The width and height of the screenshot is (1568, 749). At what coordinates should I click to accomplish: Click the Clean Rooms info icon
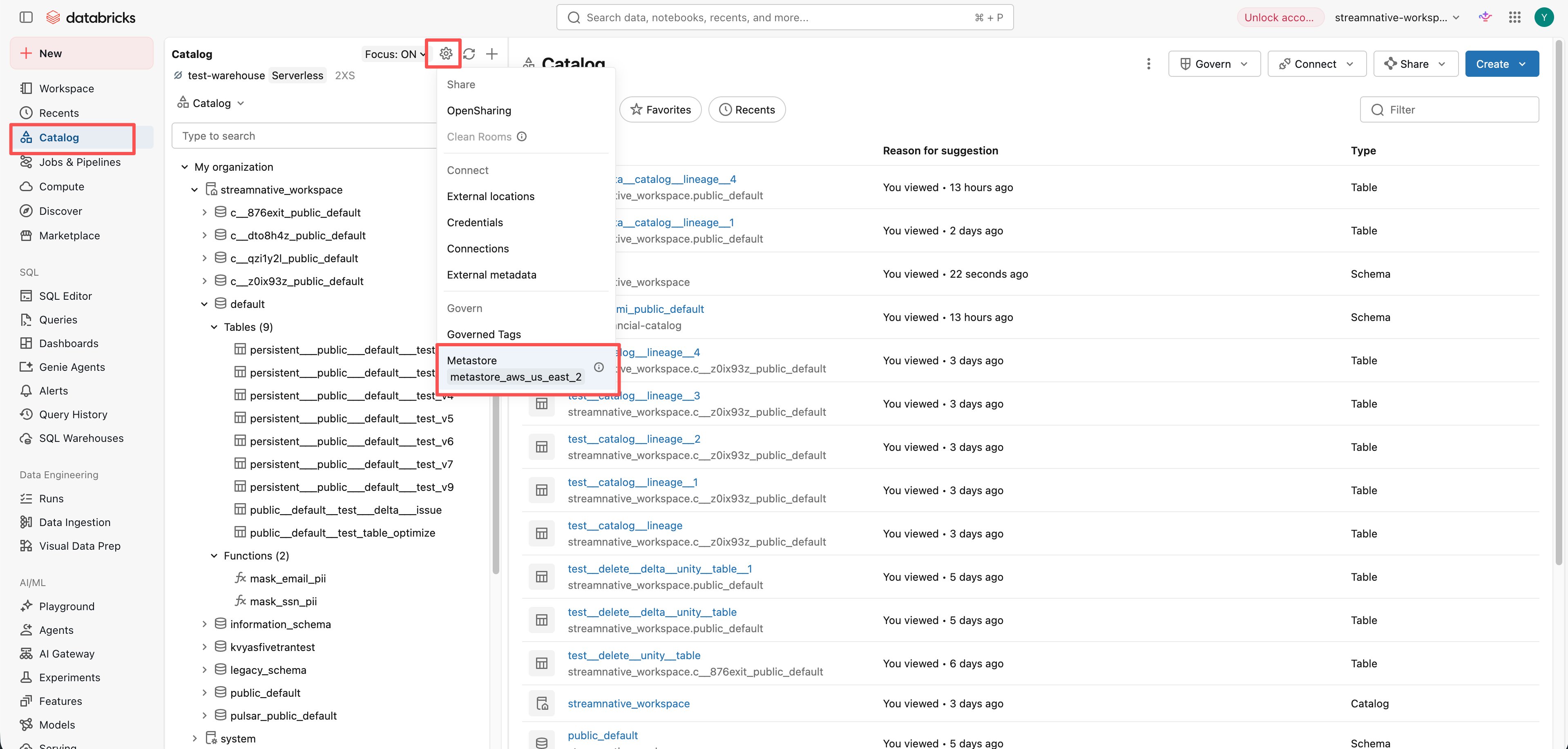(522, 136)
